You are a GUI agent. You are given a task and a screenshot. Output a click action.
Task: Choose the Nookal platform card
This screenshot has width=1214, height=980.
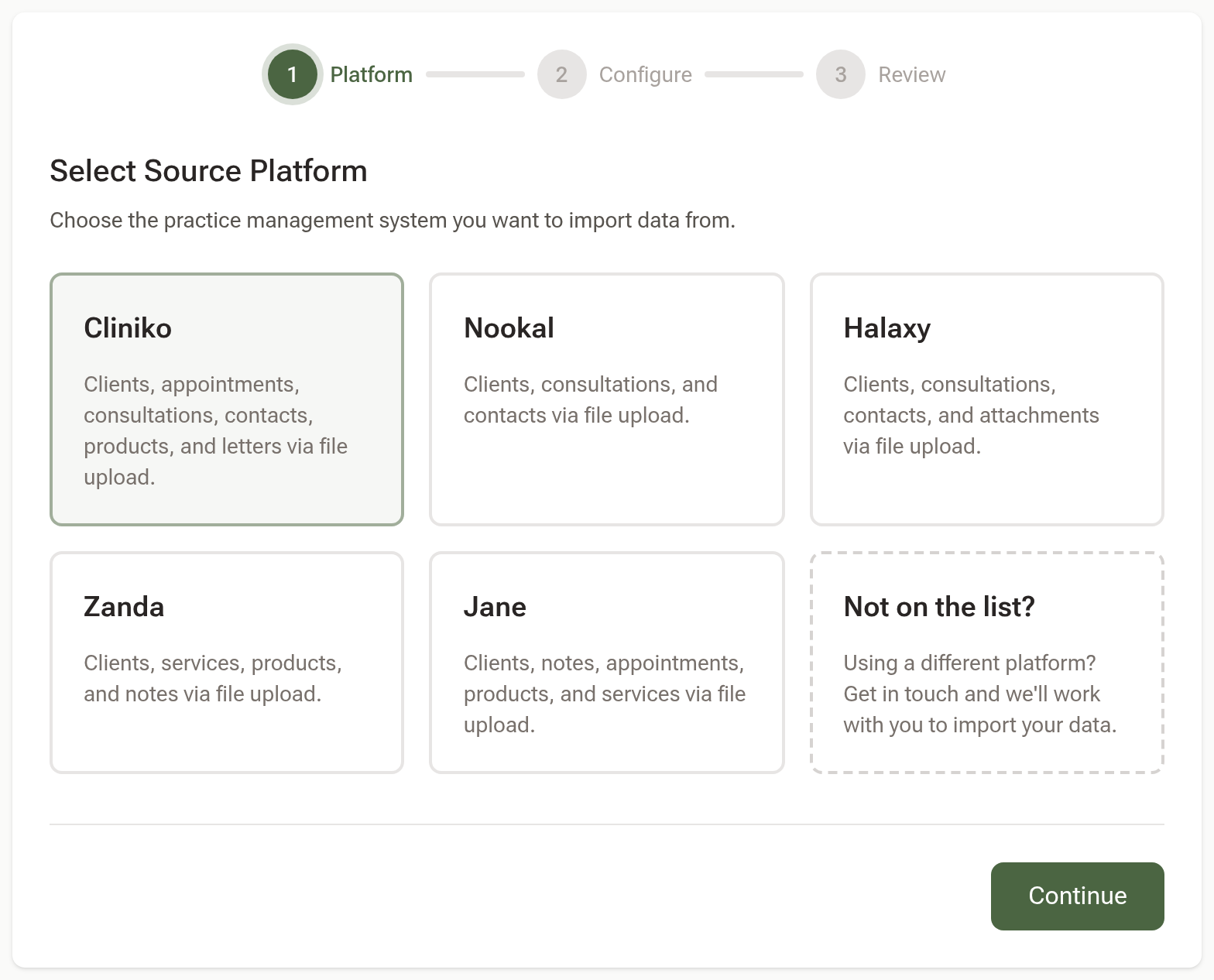tap(607, 399)
